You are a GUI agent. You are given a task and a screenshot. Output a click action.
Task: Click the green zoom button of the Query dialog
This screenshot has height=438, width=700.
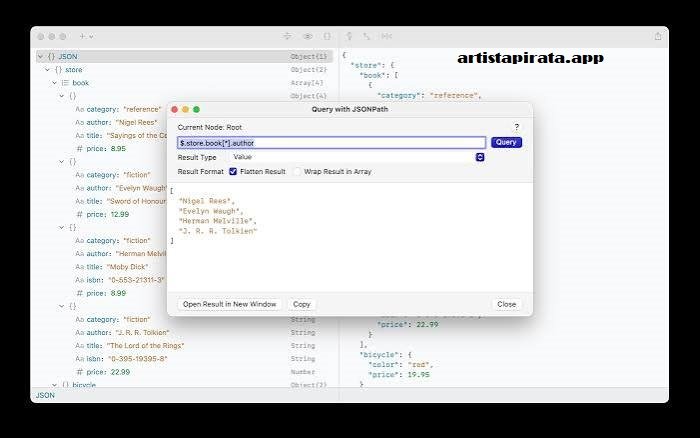[196, 109]
